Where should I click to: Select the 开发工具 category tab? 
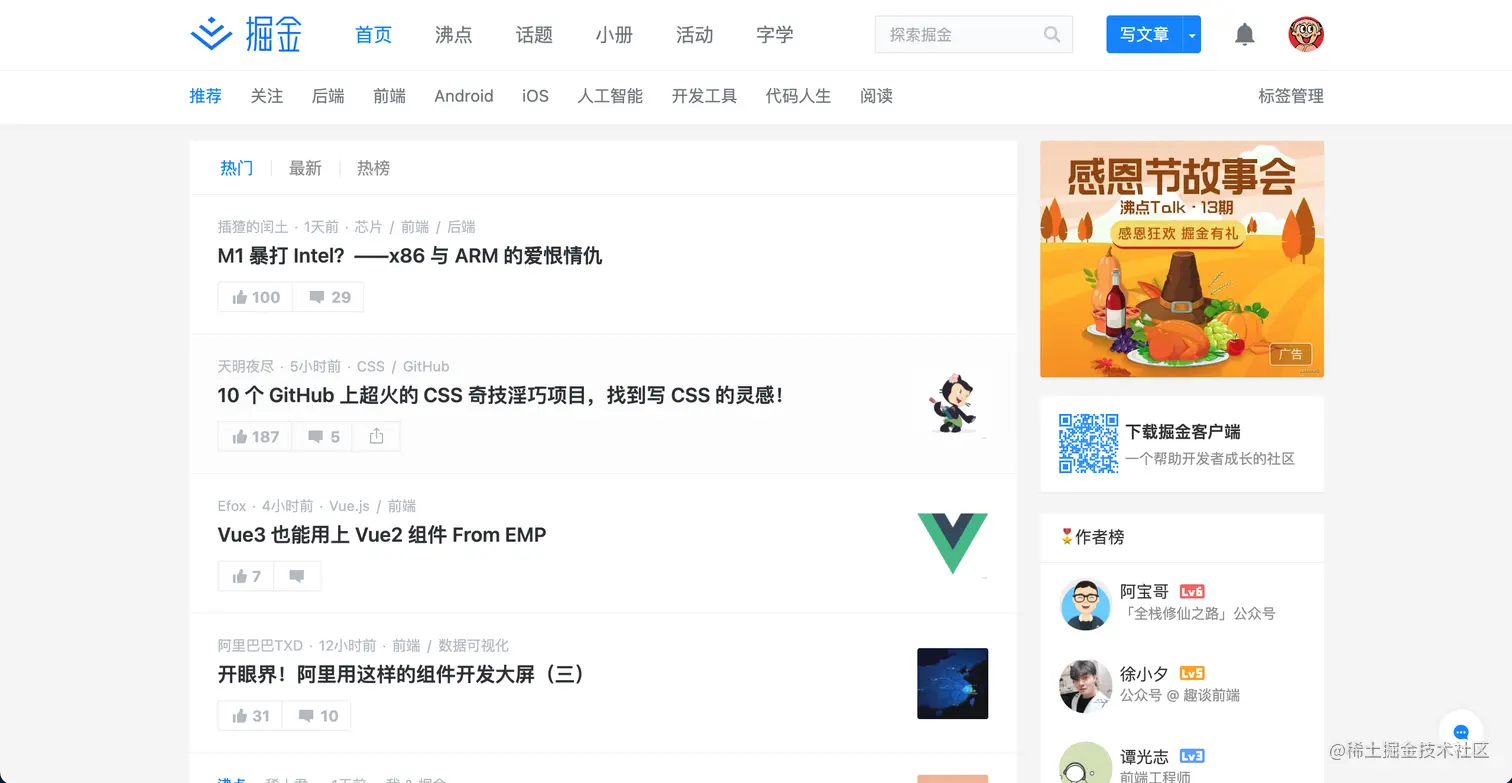click(704, 96)
